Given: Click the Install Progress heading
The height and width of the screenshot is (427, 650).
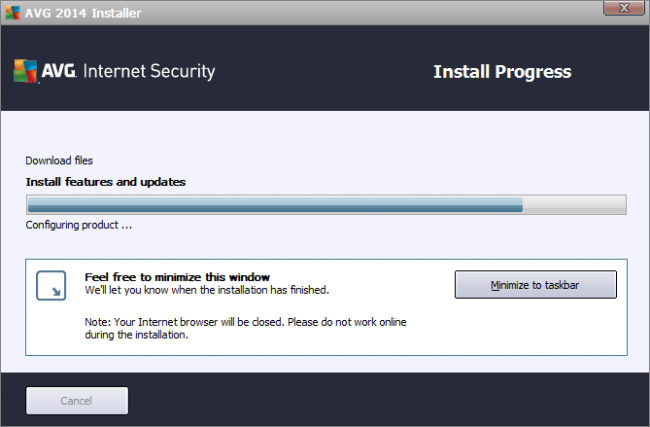Looking at the screenshot, I should pyautogui.click(x=502, y=72).
